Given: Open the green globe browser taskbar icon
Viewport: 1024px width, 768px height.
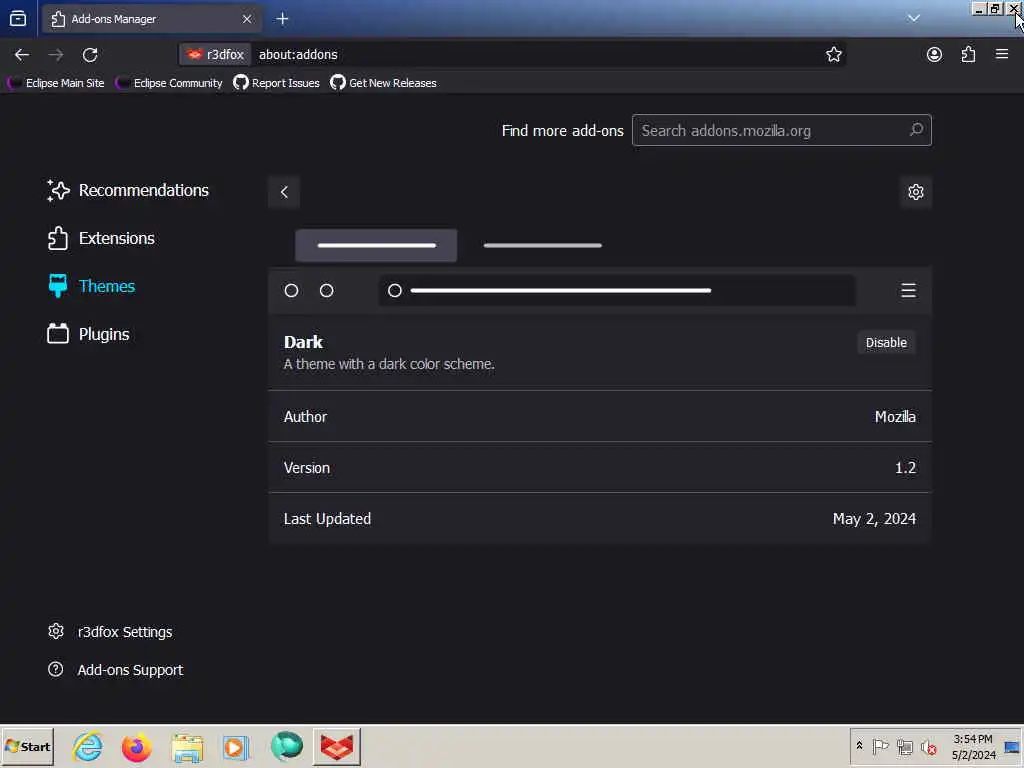Looking at the screenshot, I should pyautogui.click(x=287, y=746).
